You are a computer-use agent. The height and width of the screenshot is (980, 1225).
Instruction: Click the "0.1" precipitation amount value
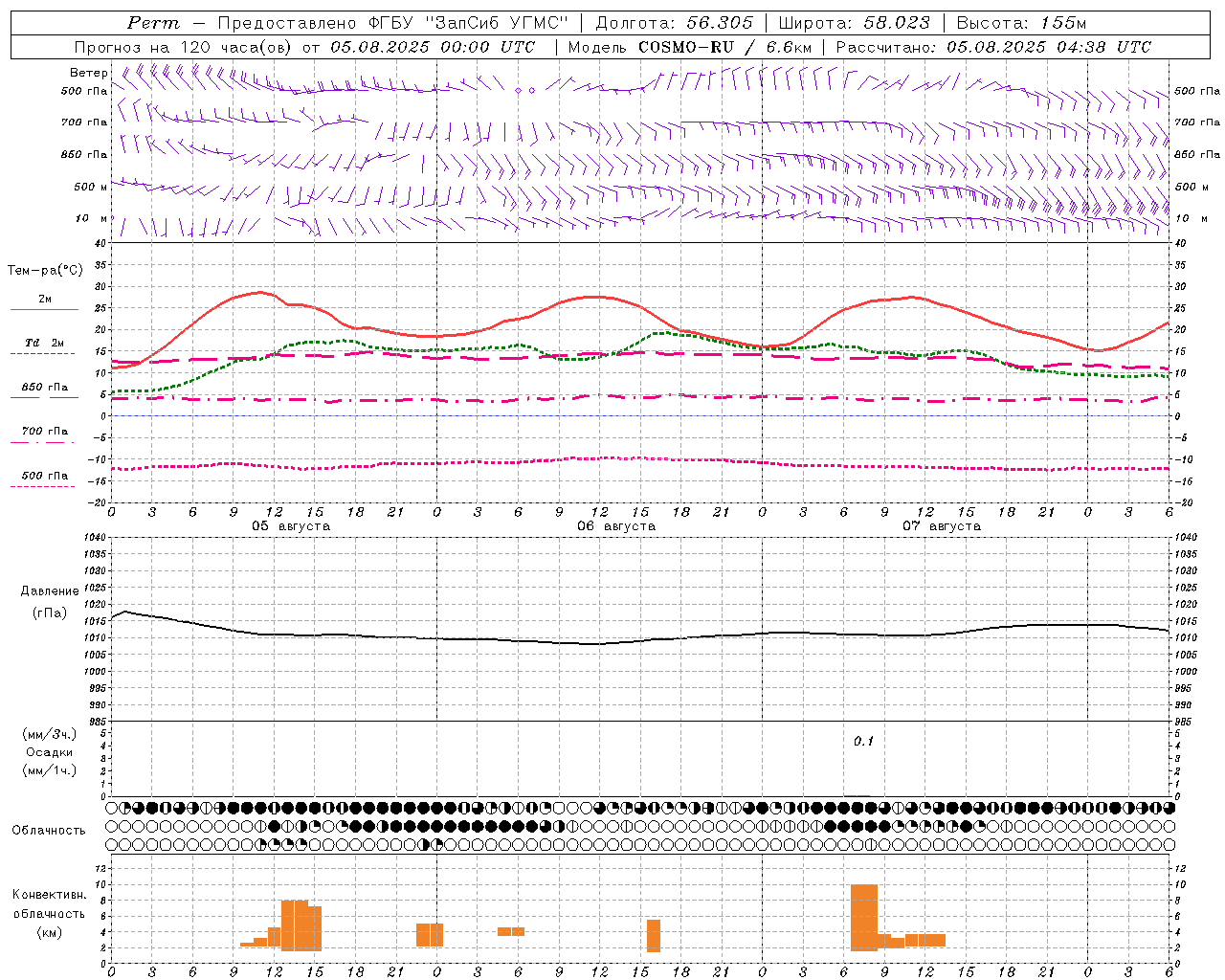(864, 742)
